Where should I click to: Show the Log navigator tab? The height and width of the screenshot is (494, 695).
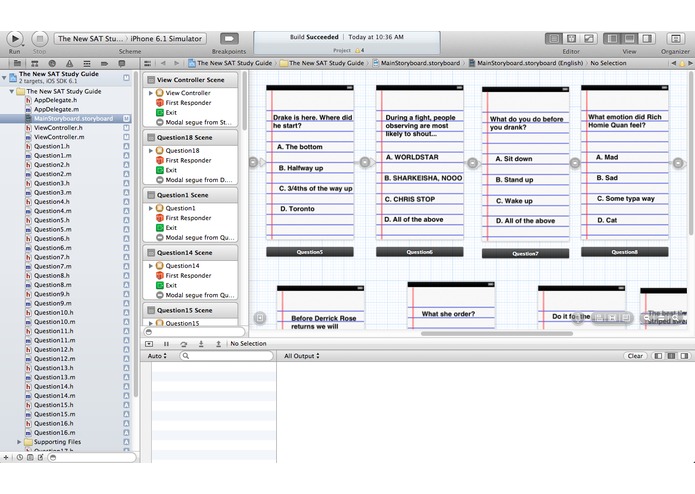(x=121, y=63)
